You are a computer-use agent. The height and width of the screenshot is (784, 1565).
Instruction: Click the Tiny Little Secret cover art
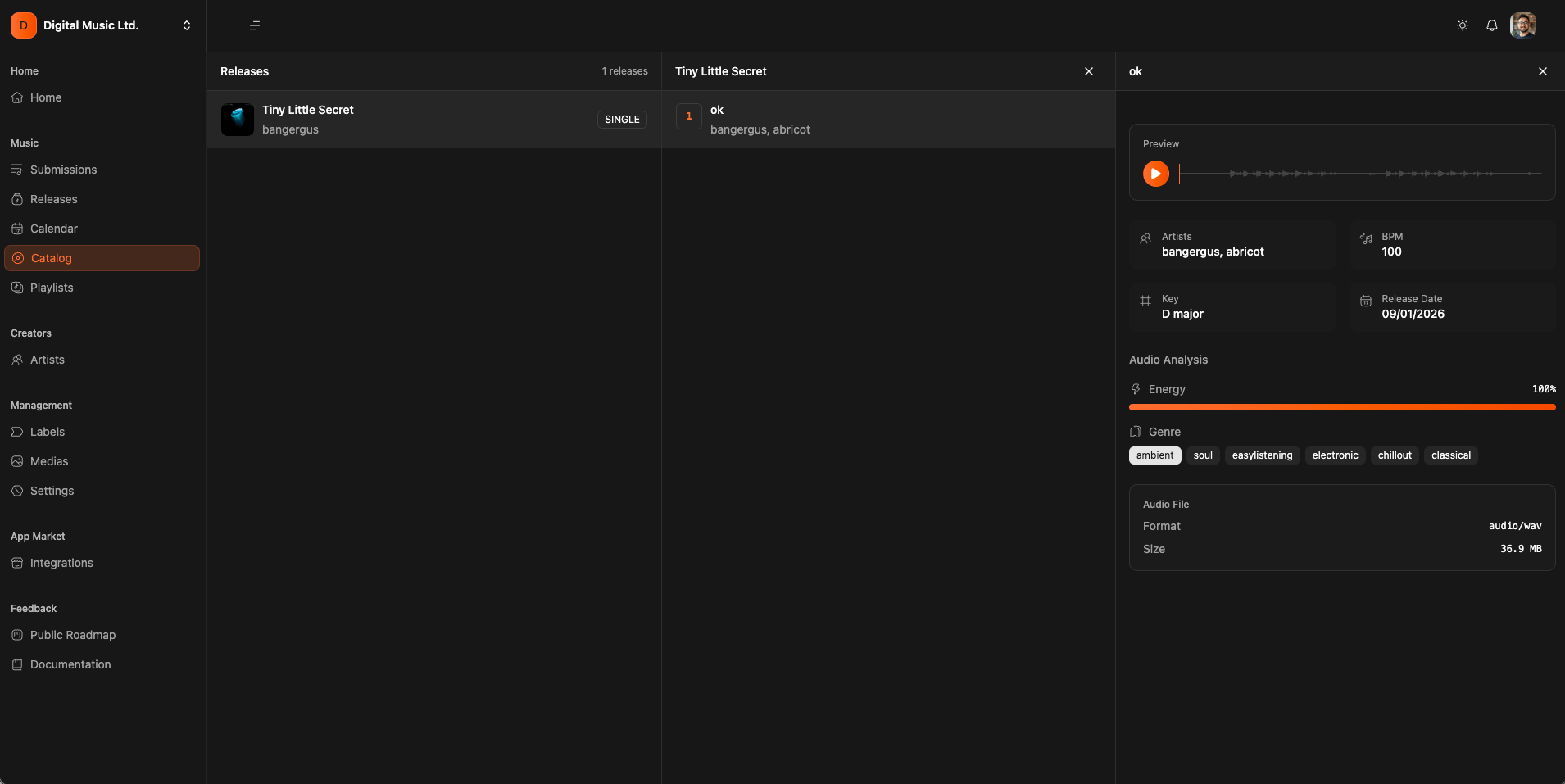click(238, 120)
